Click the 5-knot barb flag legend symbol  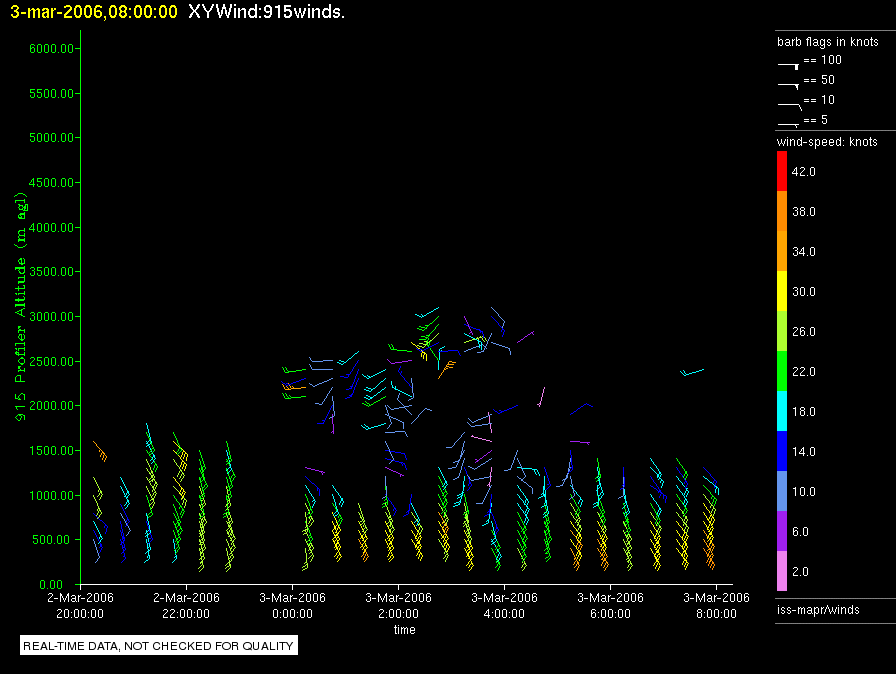point(789,123)
